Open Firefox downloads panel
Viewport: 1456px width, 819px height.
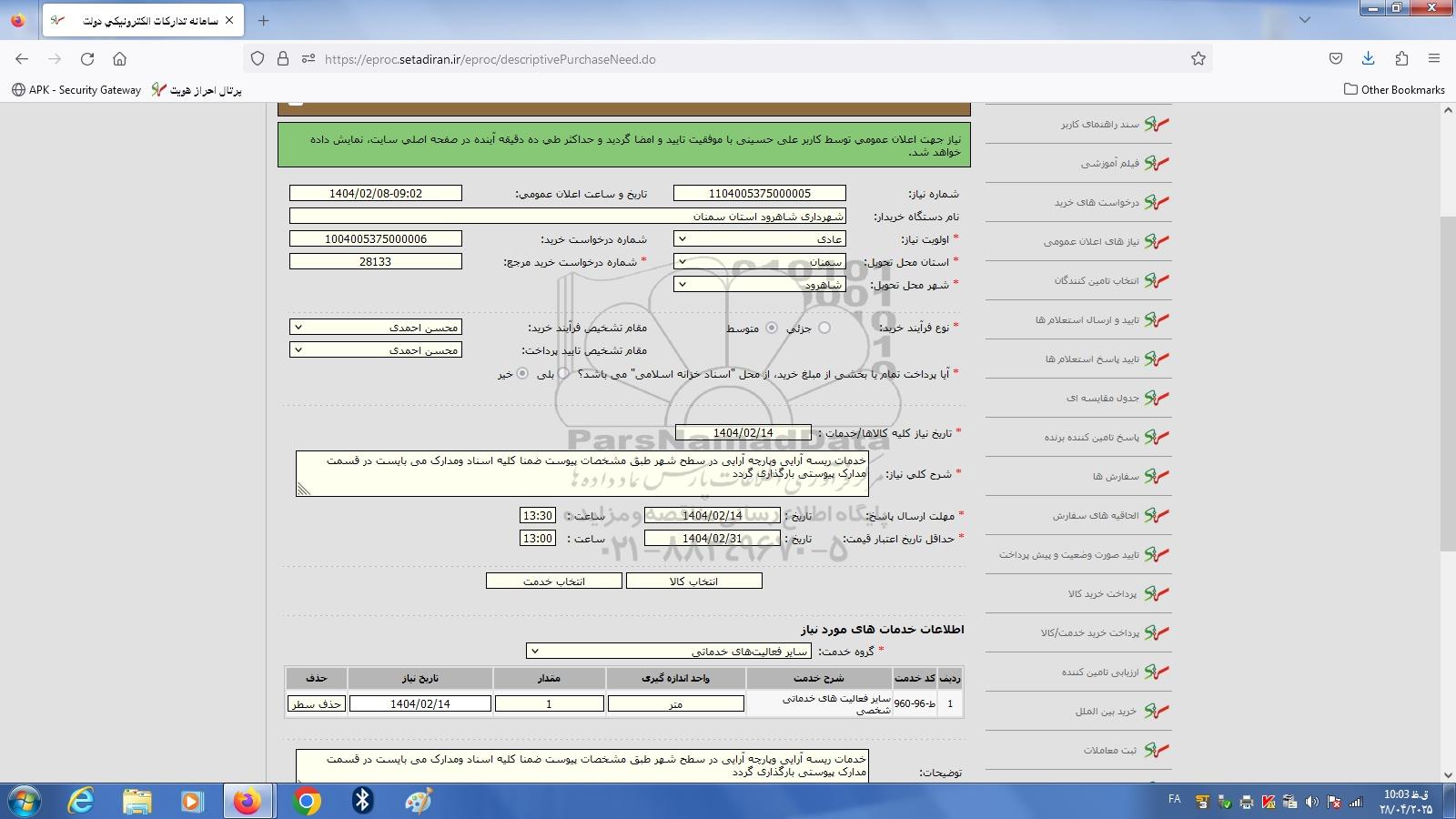1368,59
